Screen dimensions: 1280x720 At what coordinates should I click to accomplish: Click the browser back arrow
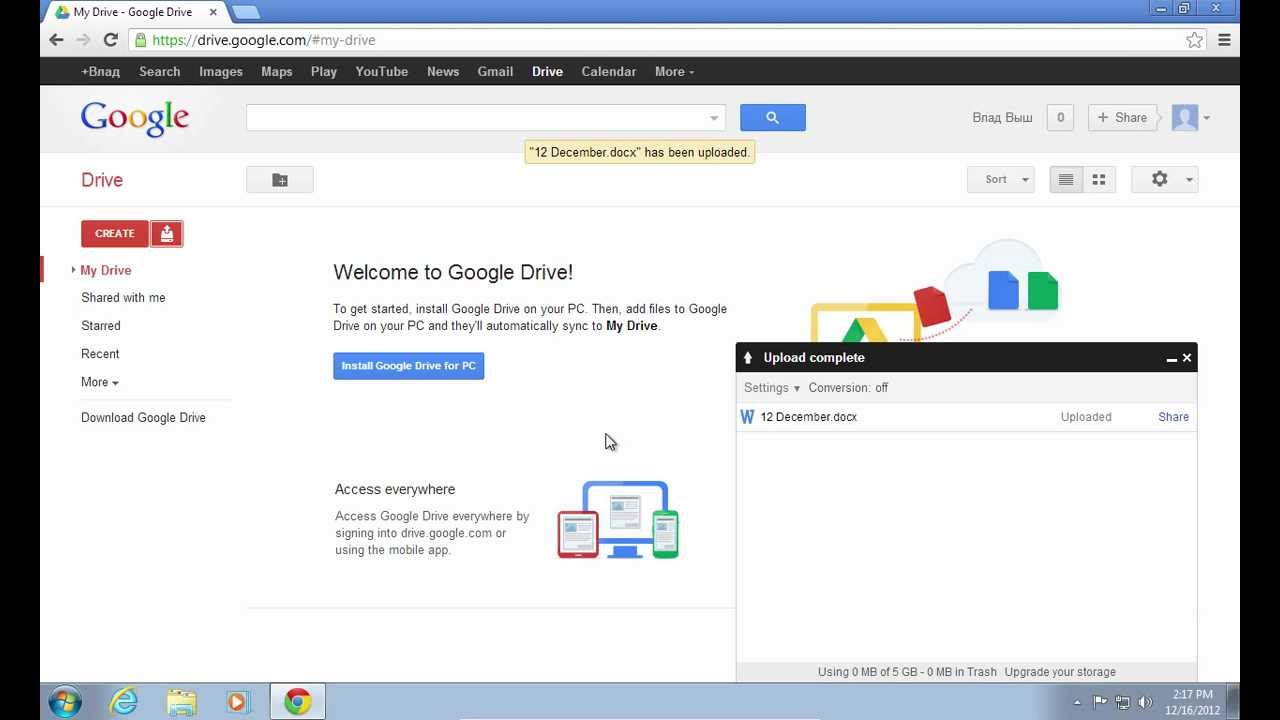coord(56,40)
